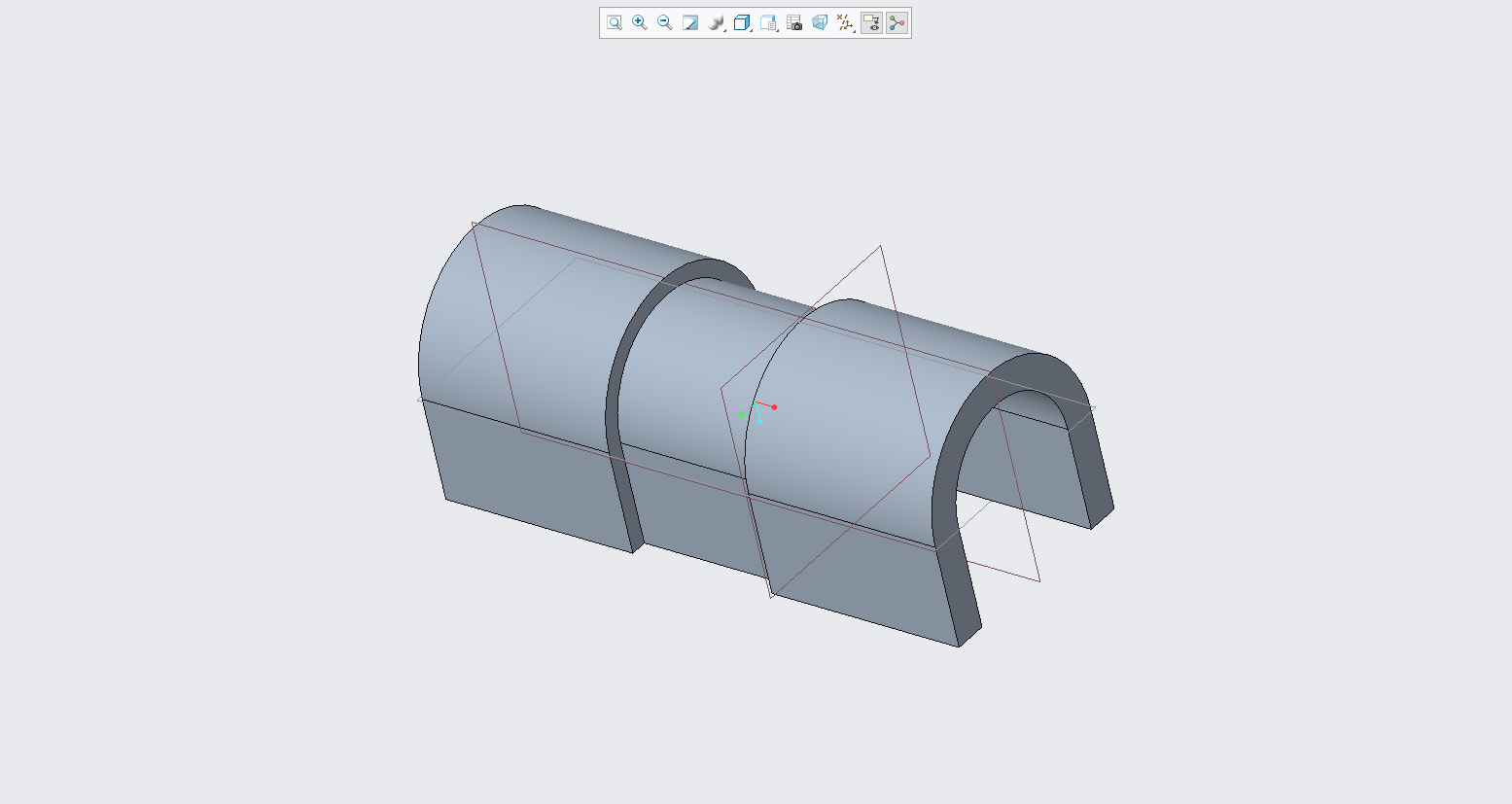Screen dimensions: 1512x804
Task: Open the shaded spheres Display Style menu
Action: [717, 22]
